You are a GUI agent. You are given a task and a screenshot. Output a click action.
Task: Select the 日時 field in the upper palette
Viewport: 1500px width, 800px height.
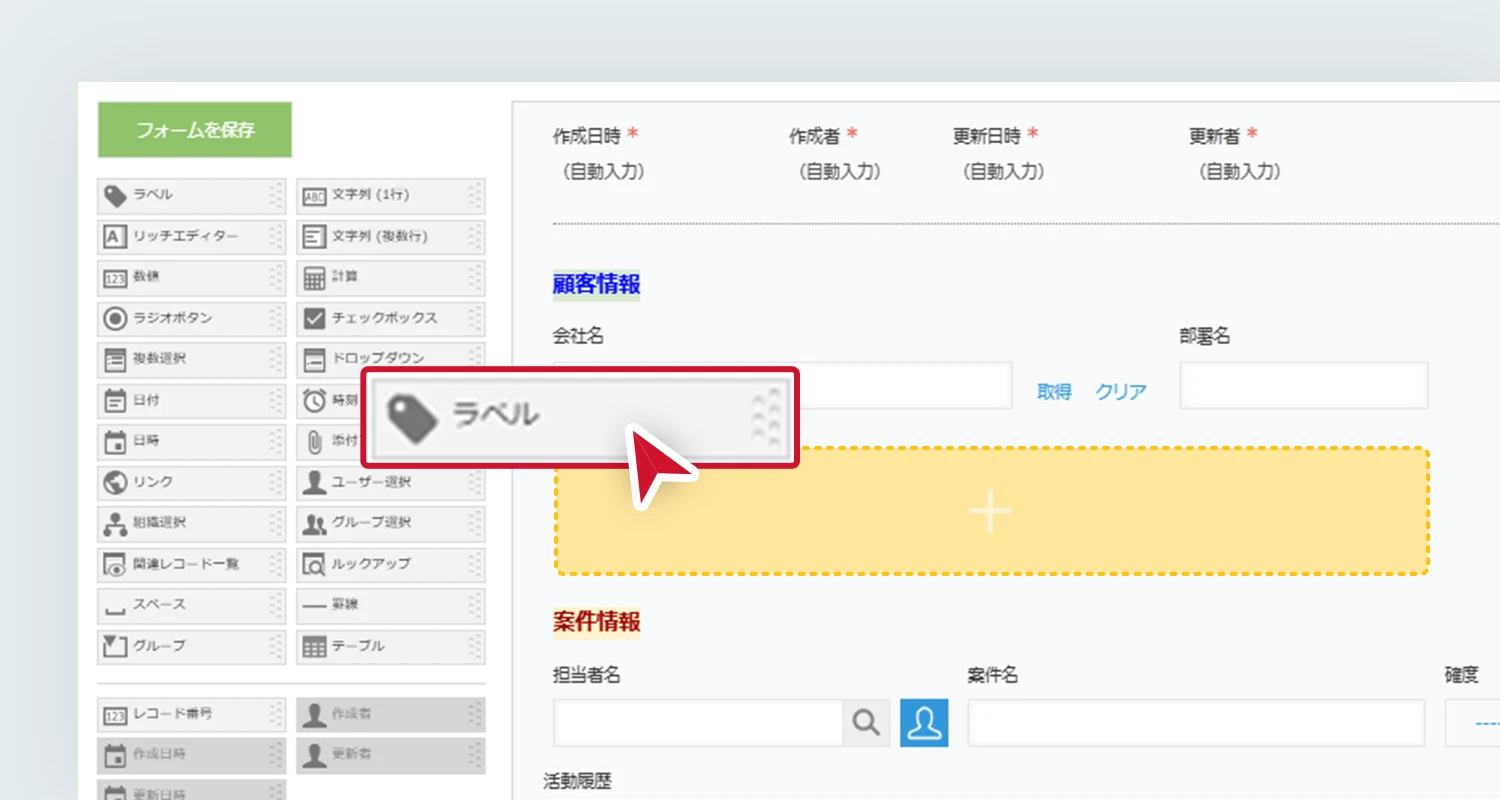point(192,441)
